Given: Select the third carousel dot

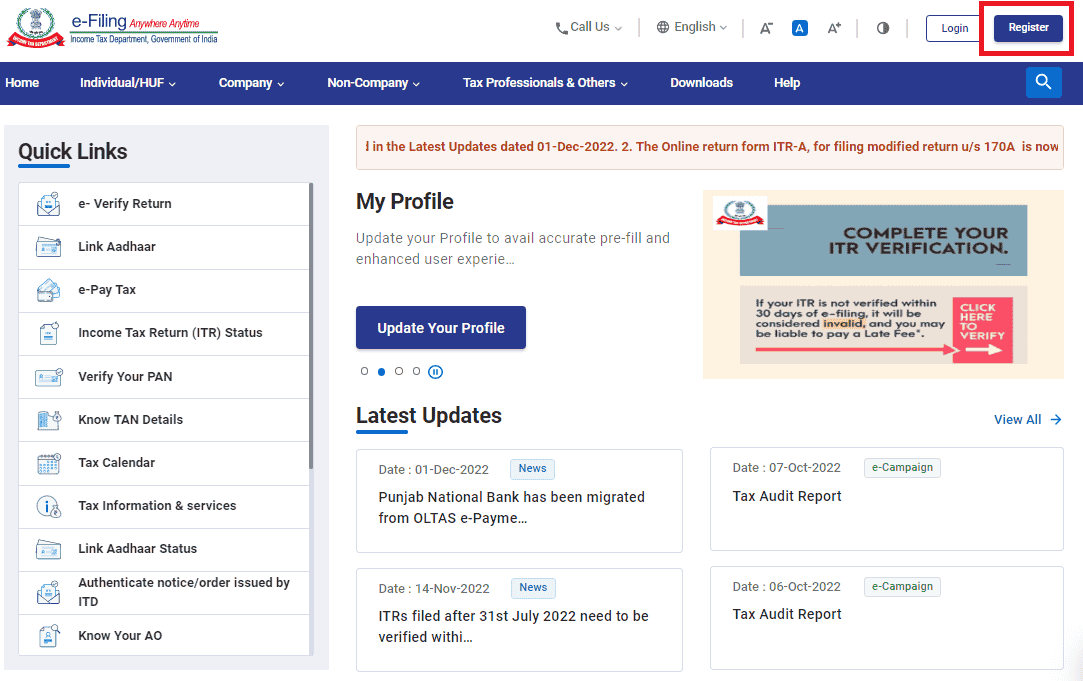Looking at the screenshot, I should click(x=399, y=372).
